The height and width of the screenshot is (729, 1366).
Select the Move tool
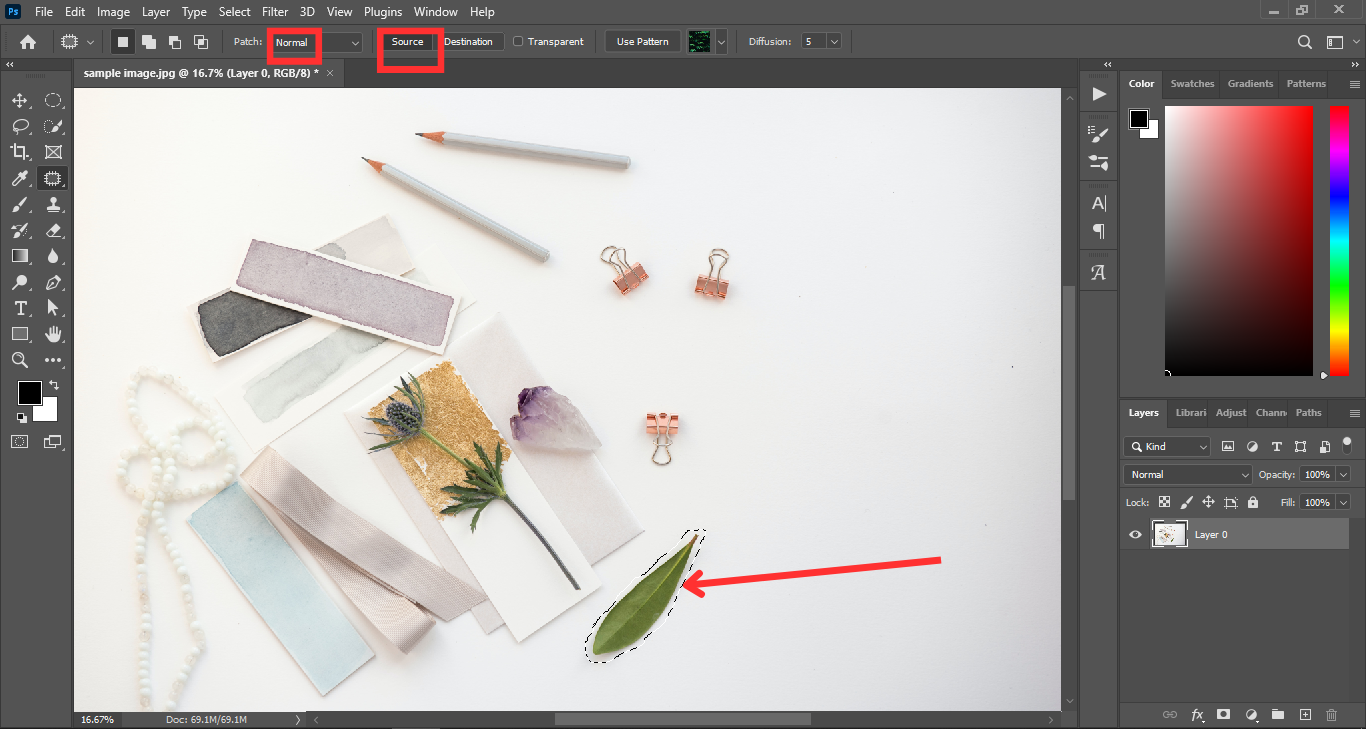tap(20, 101)
